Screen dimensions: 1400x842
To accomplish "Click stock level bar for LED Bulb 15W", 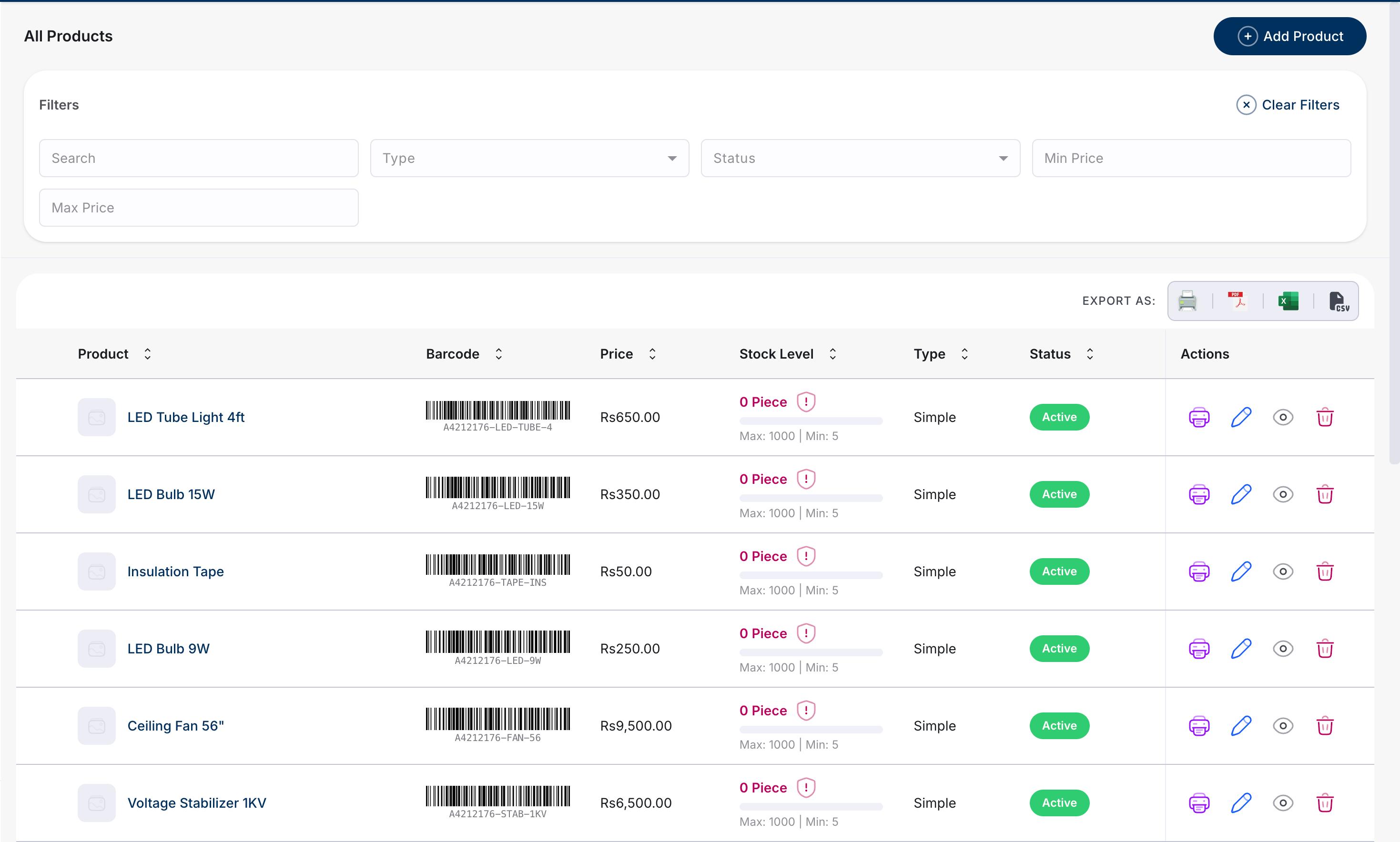I will tap(811, 498).
